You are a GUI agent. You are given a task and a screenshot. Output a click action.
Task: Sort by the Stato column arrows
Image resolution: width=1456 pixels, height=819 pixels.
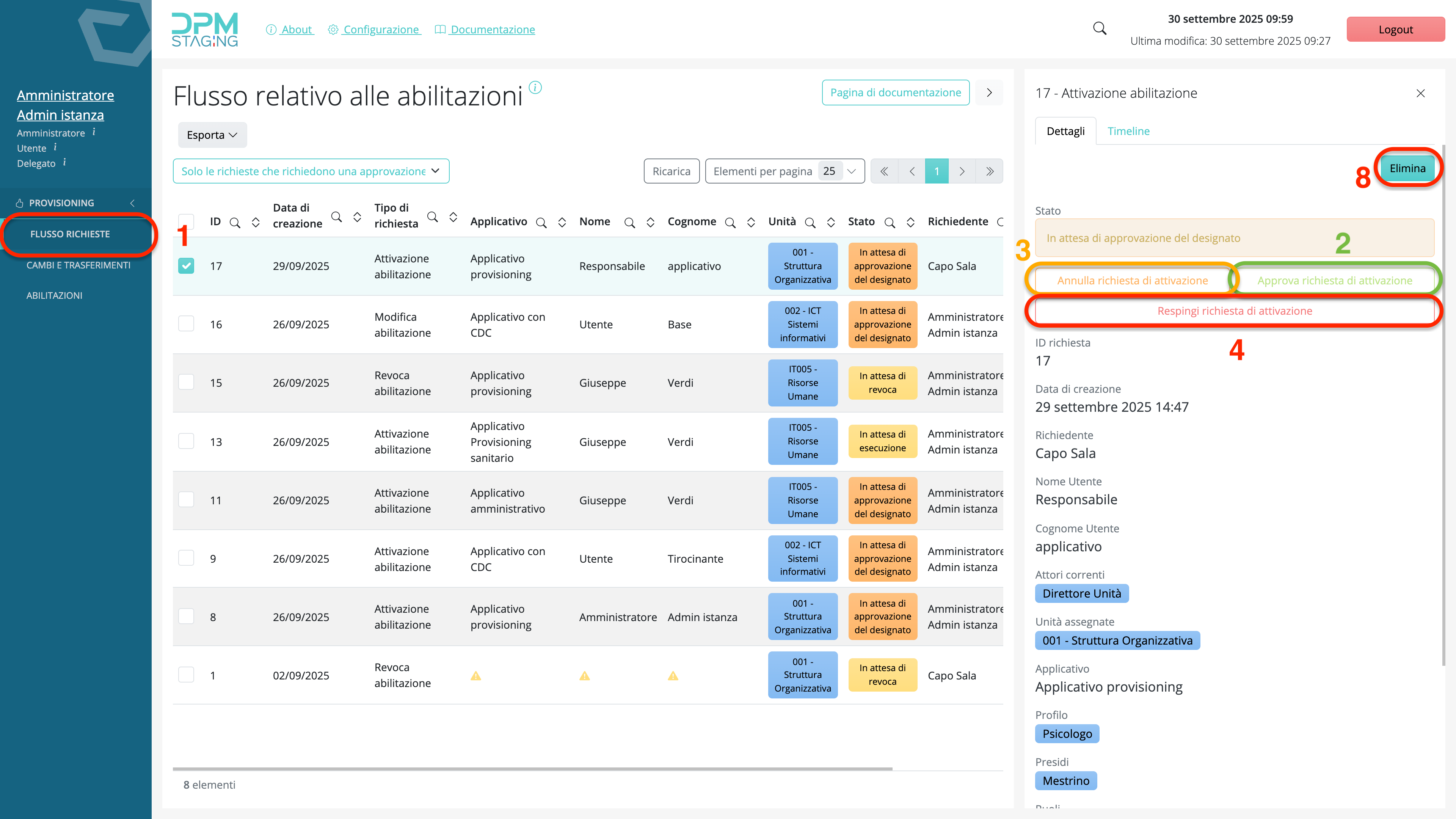coord(910,223)
